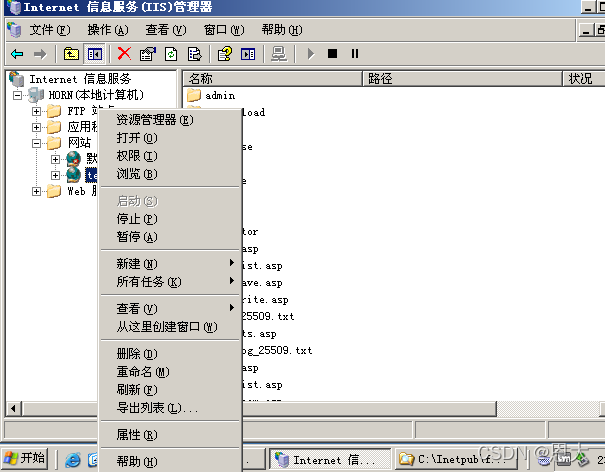The image size is (605, 472).
Task: Click the 开始 Start button
Action: click(x=25, y=458)
